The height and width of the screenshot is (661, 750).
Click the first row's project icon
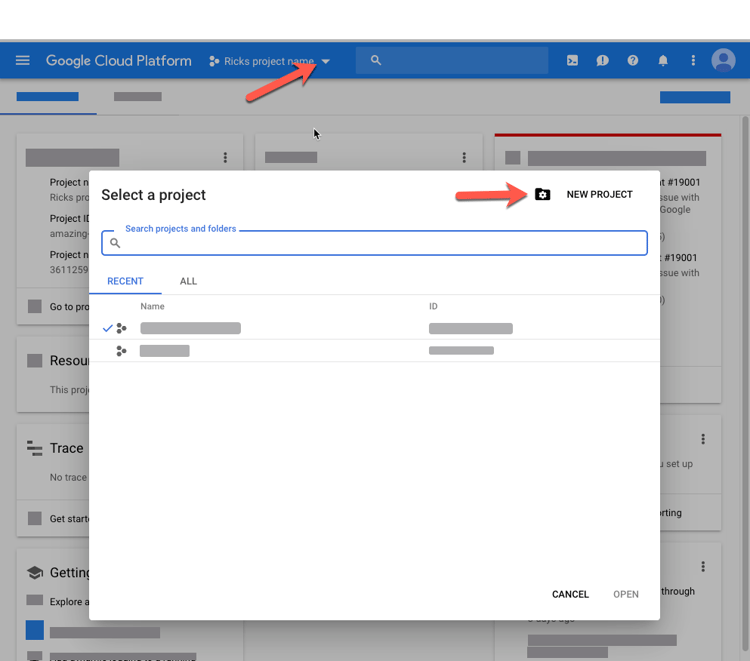(x=121, y=329)
